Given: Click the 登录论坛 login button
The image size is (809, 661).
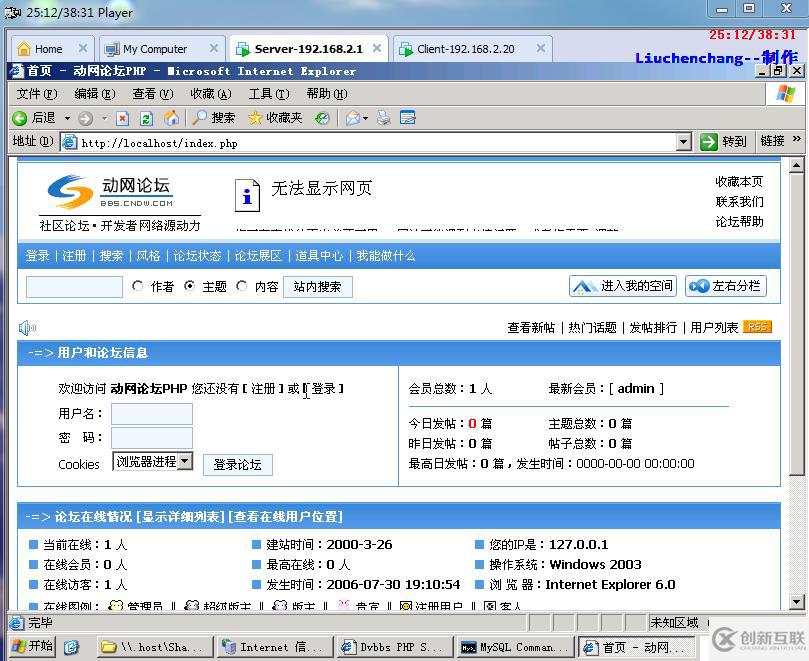Looking at the screenshot, I should pyautogui.click(x=237, y=464).
